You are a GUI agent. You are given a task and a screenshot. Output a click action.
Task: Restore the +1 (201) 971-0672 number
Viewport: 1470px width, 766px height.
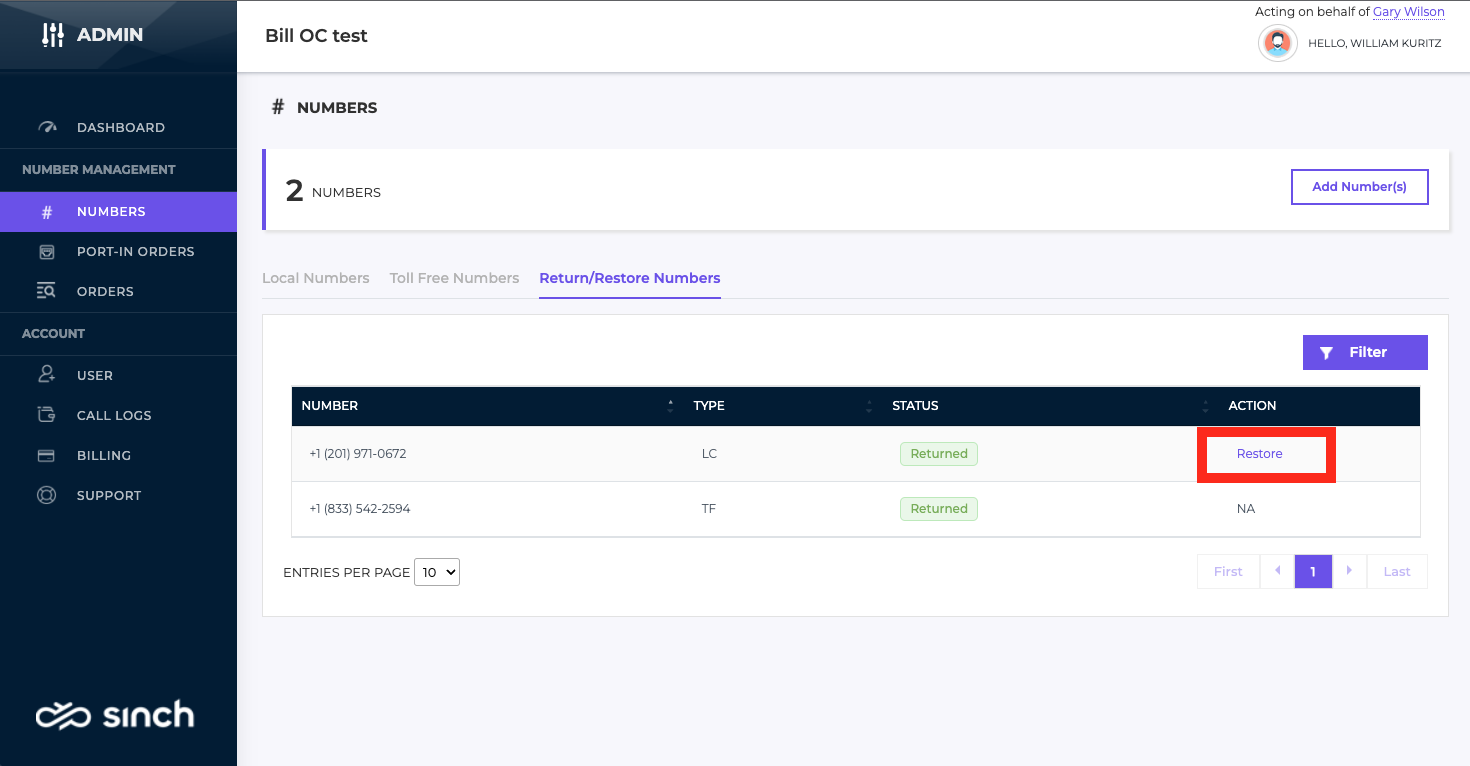click(x=1259, y=454)
